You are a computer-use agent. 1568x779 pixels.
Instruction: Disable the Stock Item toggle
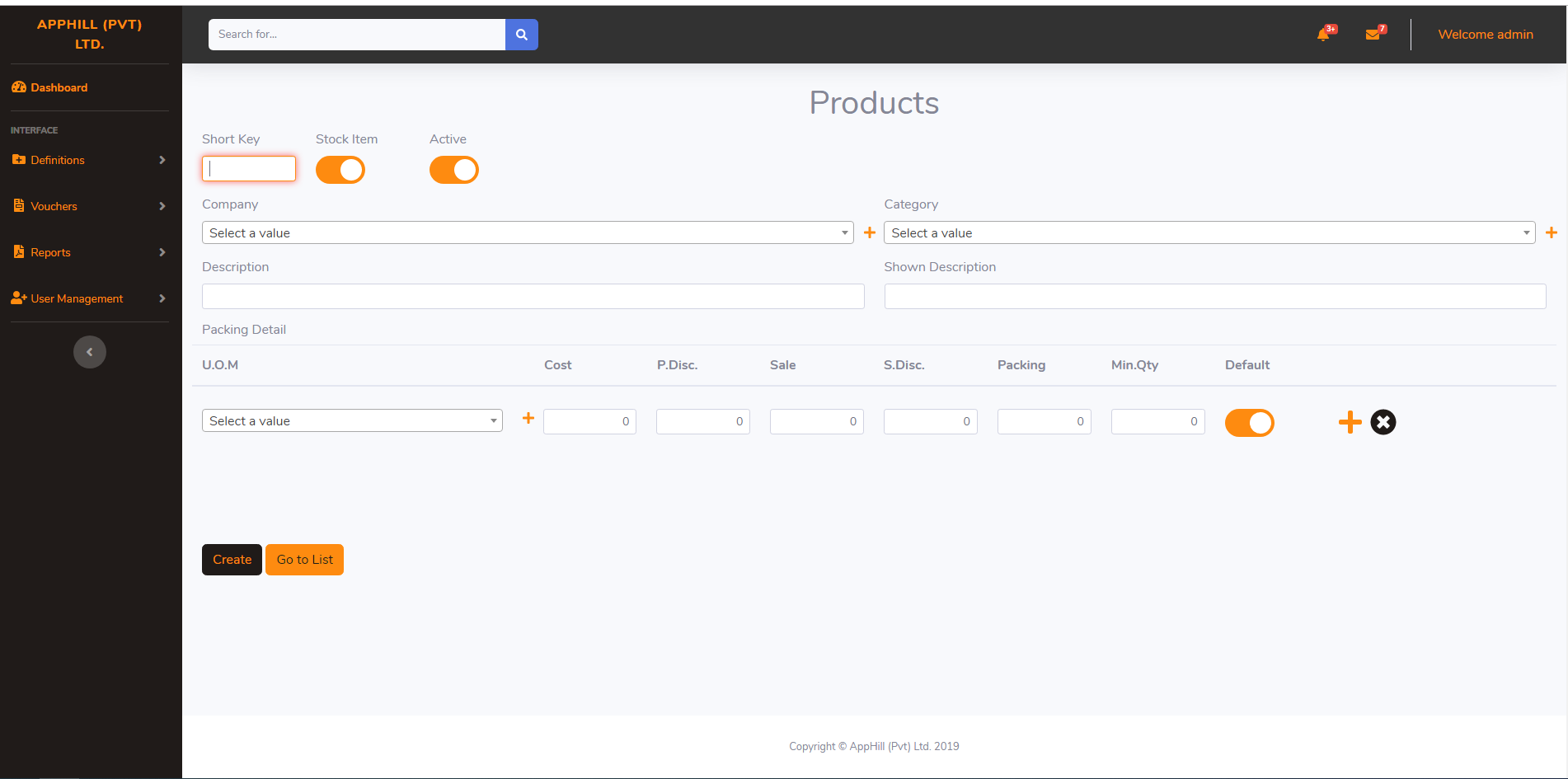(340, 171)
